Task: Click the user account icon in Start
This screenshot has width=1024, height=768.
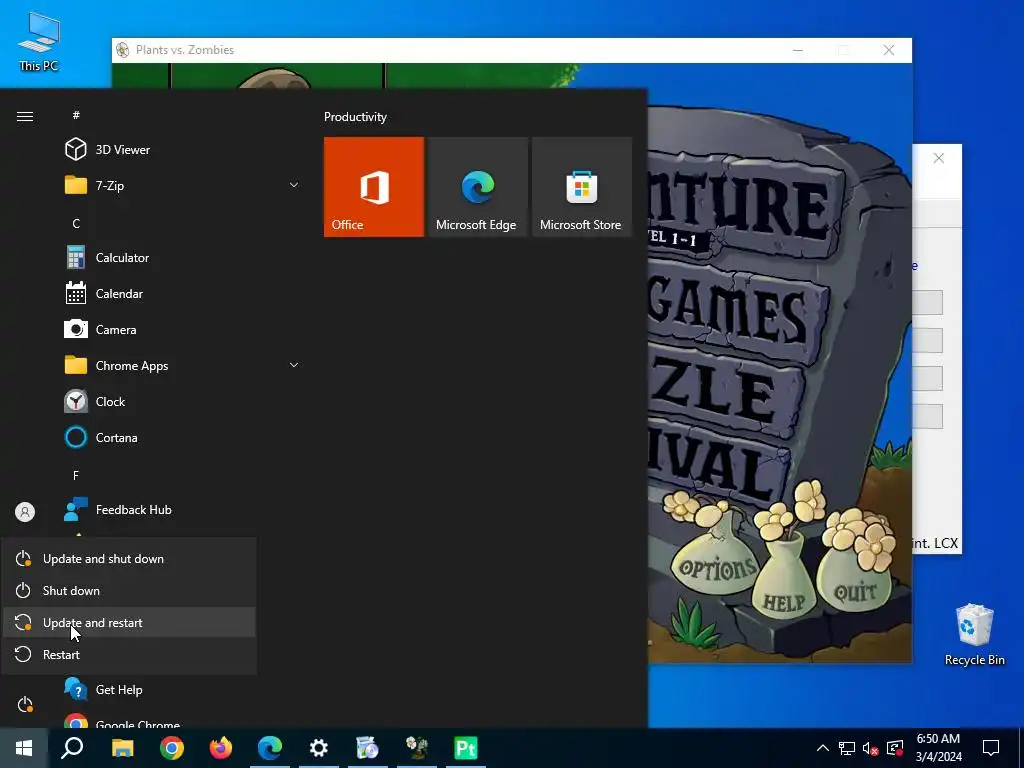Action: click(x=25, y=512)
